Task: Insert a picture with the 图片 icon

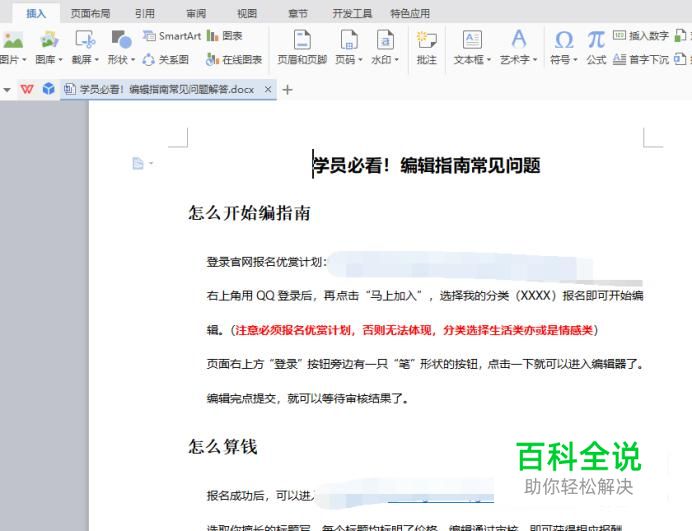Action: coord(13,40)
